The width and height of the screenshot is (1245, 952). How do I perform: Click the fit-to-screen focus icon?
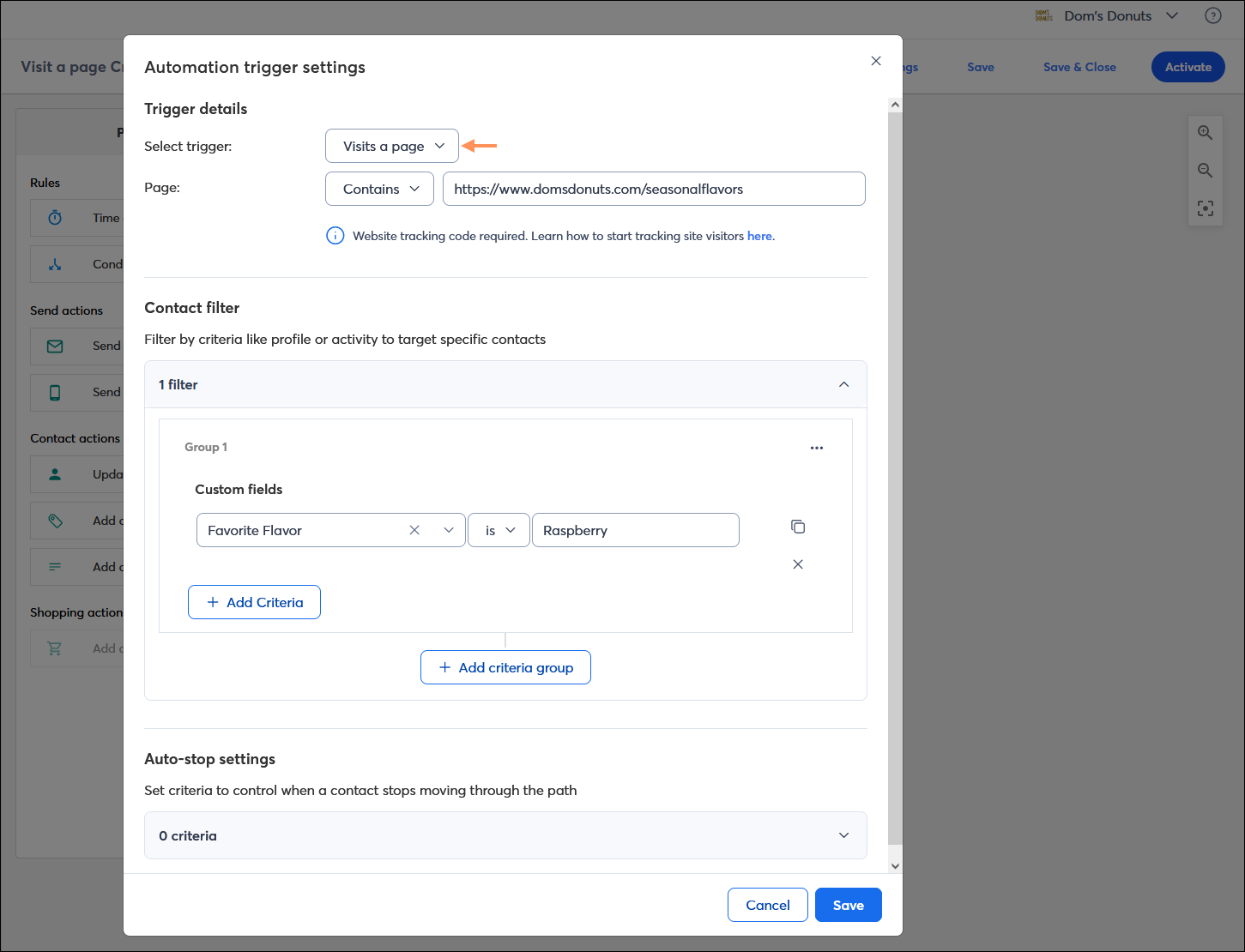tap(1206, 208)
